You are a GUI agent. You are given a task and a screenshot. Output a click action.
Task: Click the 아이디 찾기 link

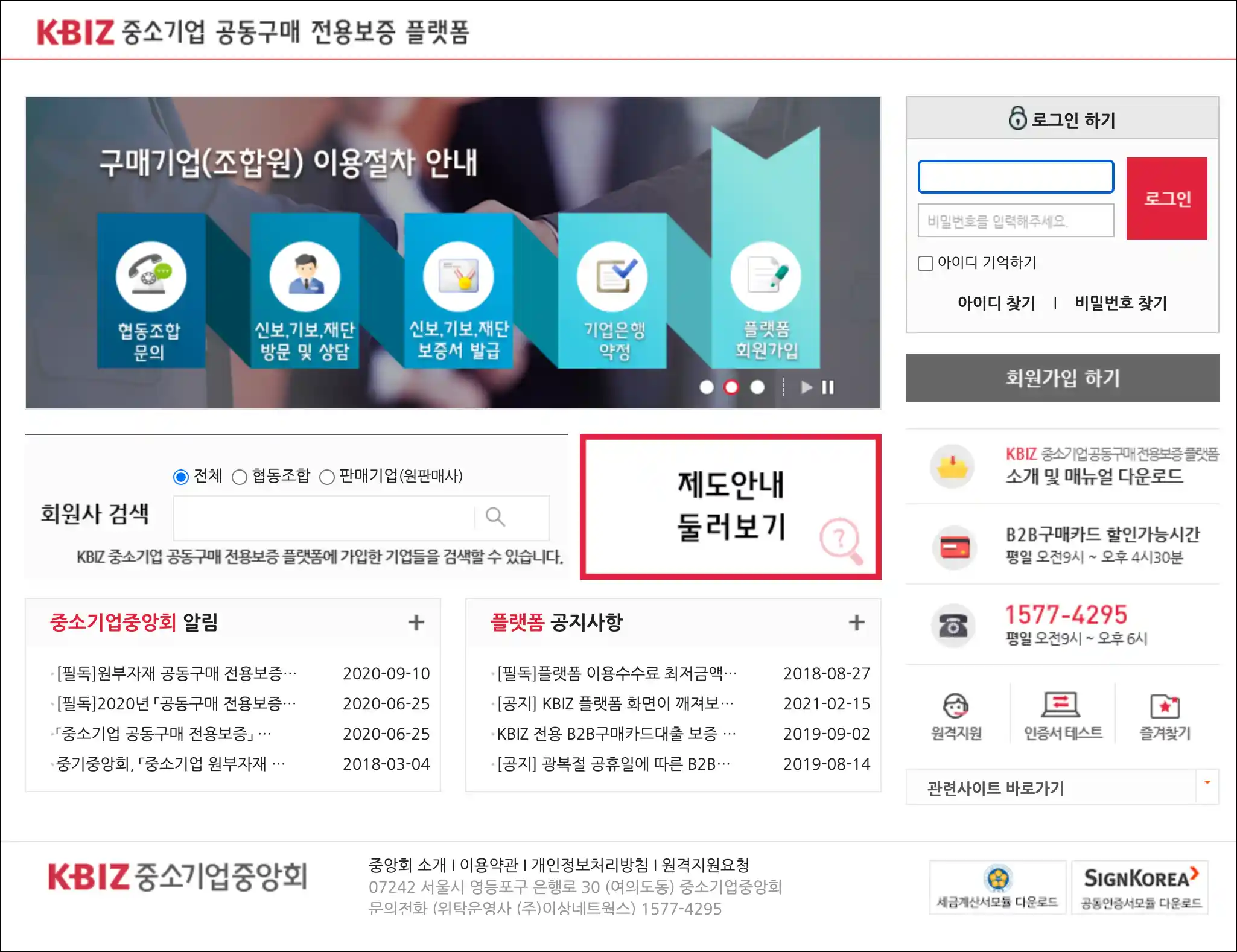[996, 303]
